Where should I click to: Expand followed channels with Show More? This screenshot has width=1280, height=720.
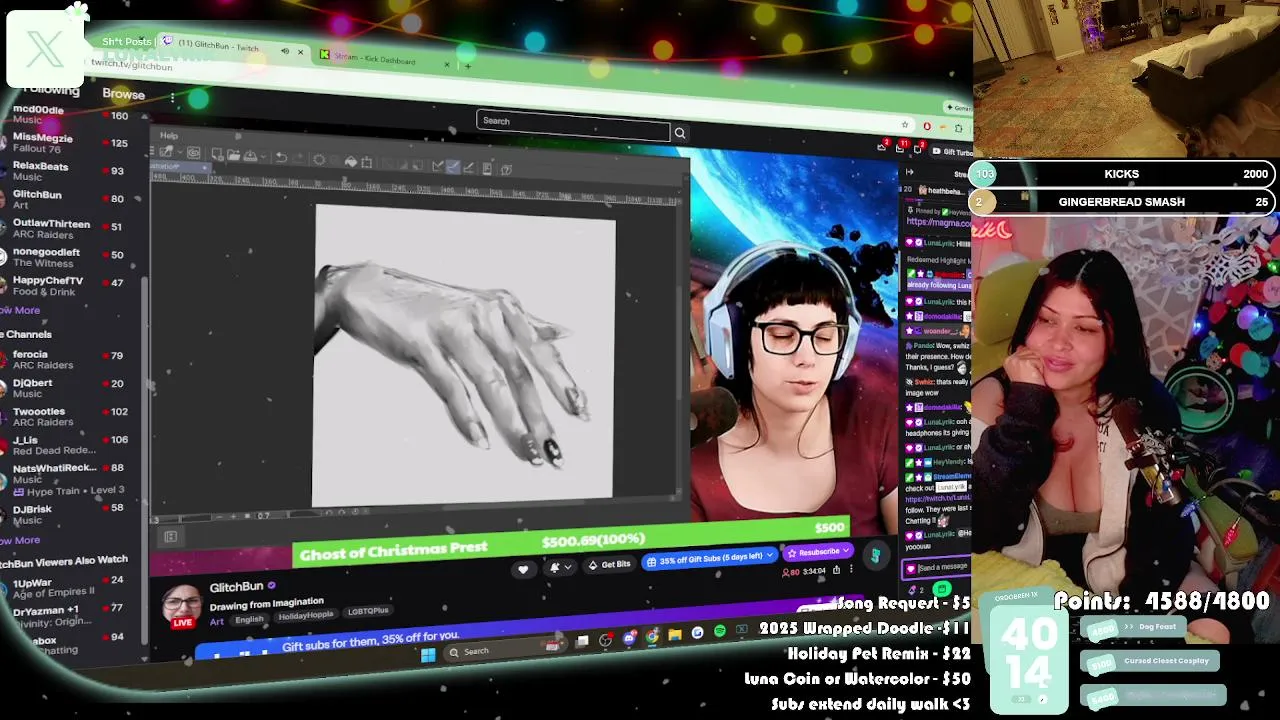coord(20,310)
